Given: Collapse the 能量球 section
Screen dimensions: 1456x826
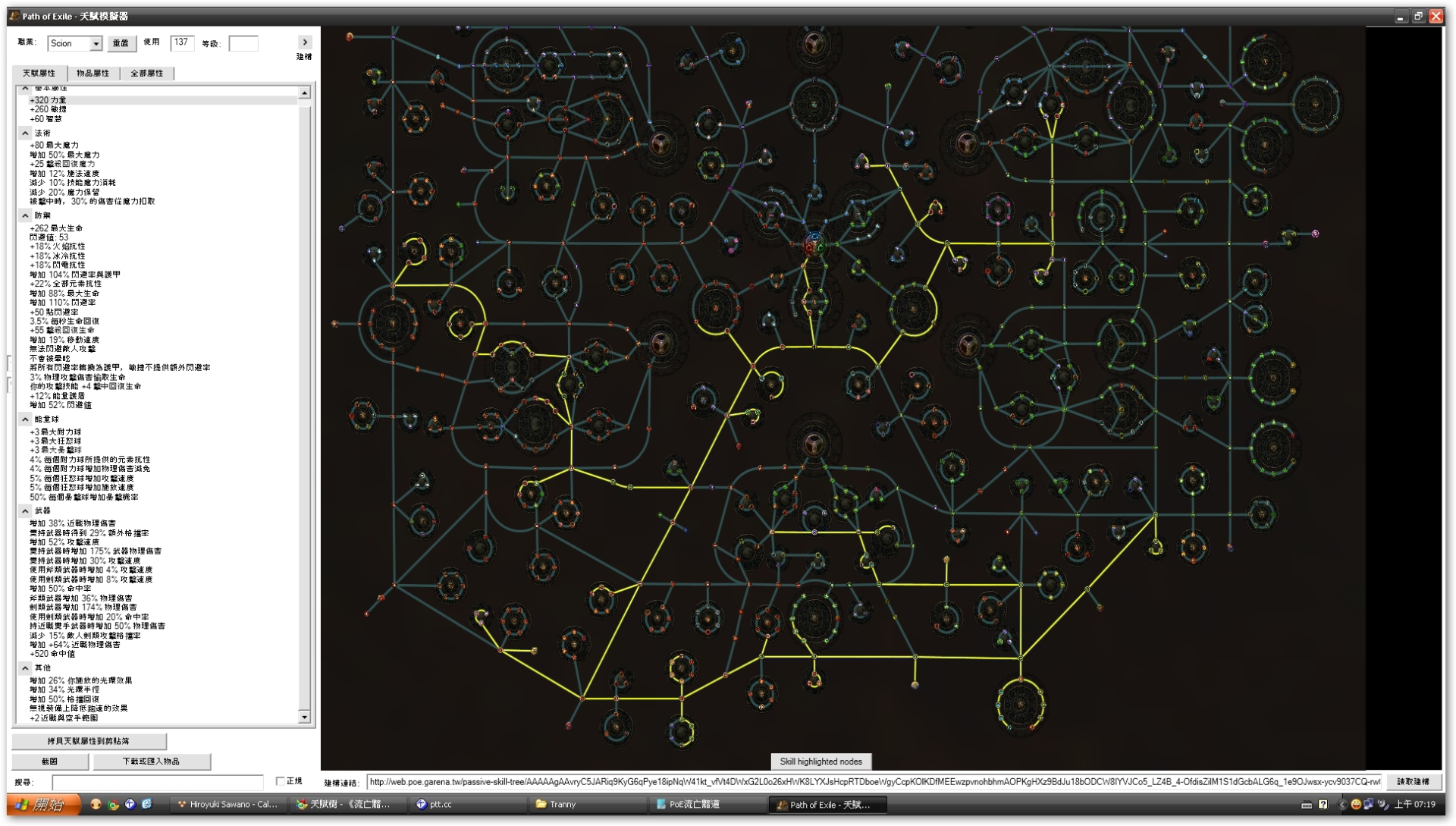Looking at the screenshot, I should pyautogui.click(x=25, y=419).
